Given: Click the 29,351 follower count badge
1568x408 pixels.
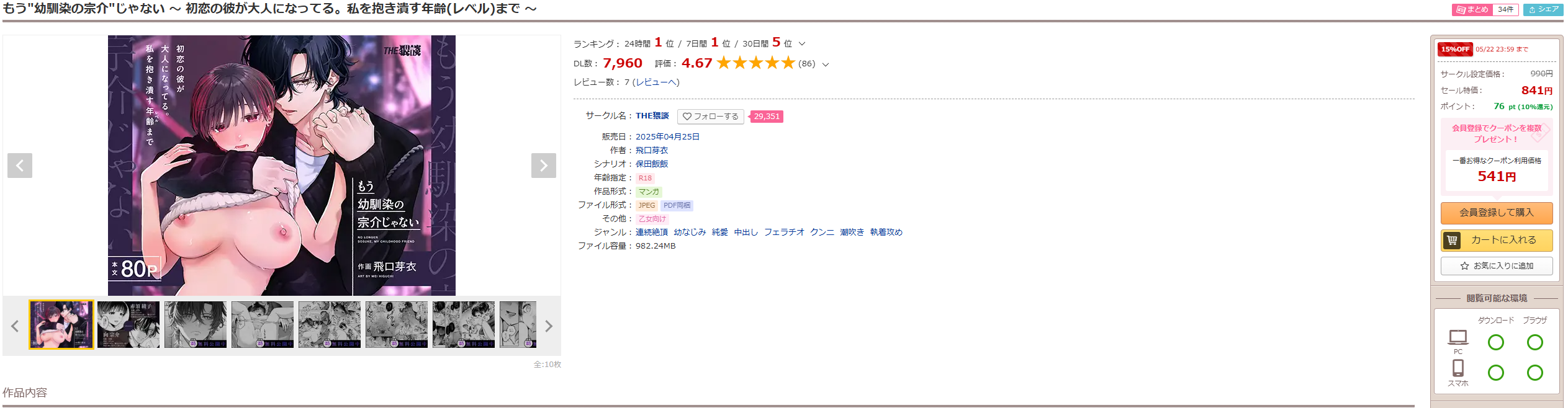Looking at the screenshot, I should pos(767,117).
